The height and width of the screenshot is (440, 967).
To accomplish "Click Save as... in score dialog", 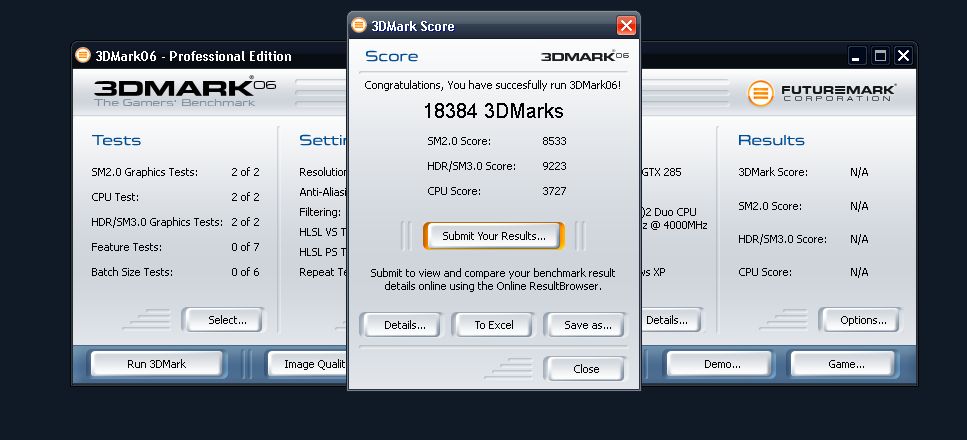I will (x=585, y=325).
